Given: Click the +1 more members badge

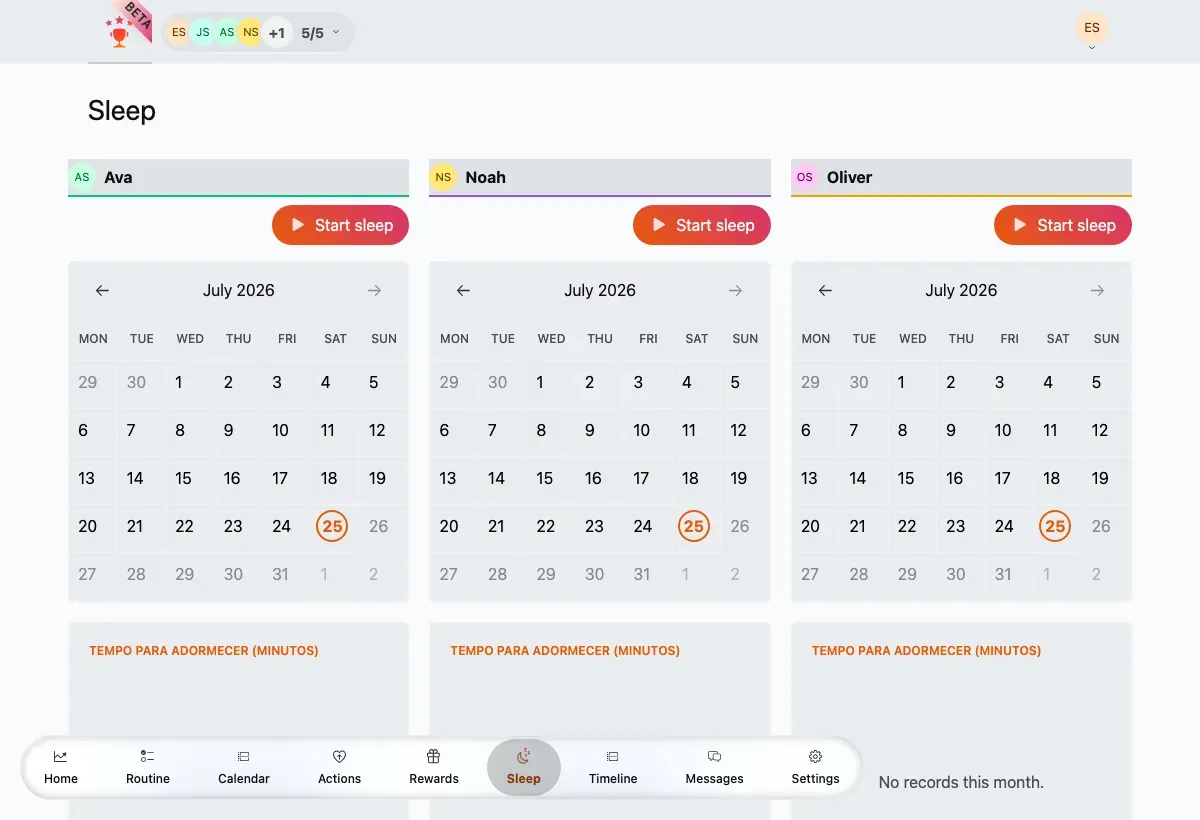Looking at the screenshot, I should pos(277,32).
